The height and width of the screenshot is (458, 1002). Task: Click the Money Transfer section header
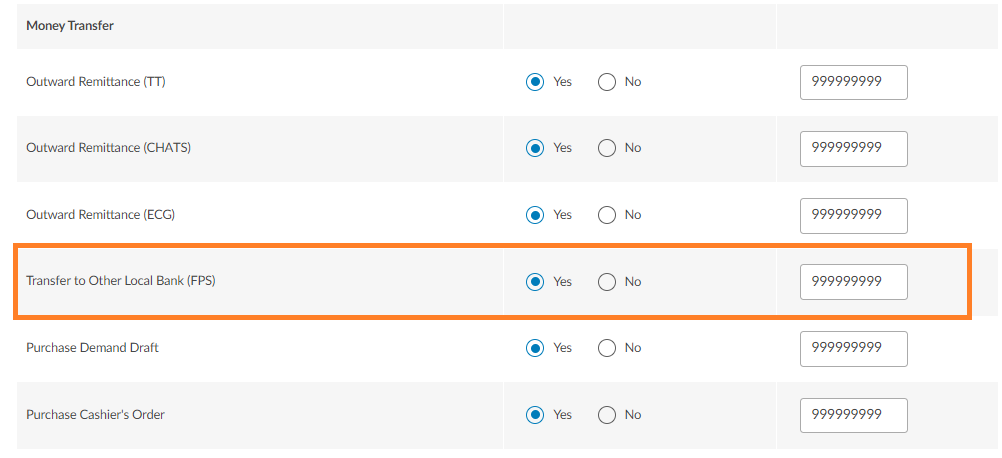pyautogui.click(x=70, y=26)
